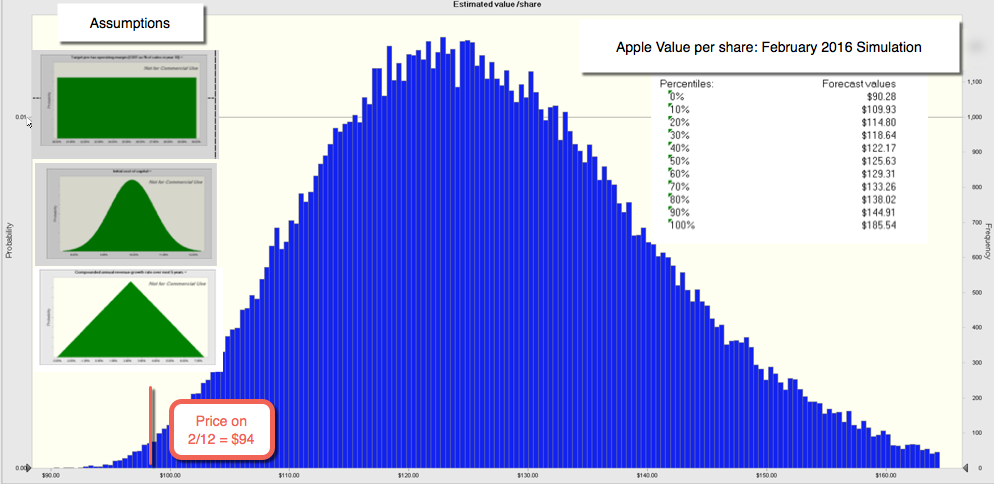Click the $110.00 x-axis label

coord(289,474)
